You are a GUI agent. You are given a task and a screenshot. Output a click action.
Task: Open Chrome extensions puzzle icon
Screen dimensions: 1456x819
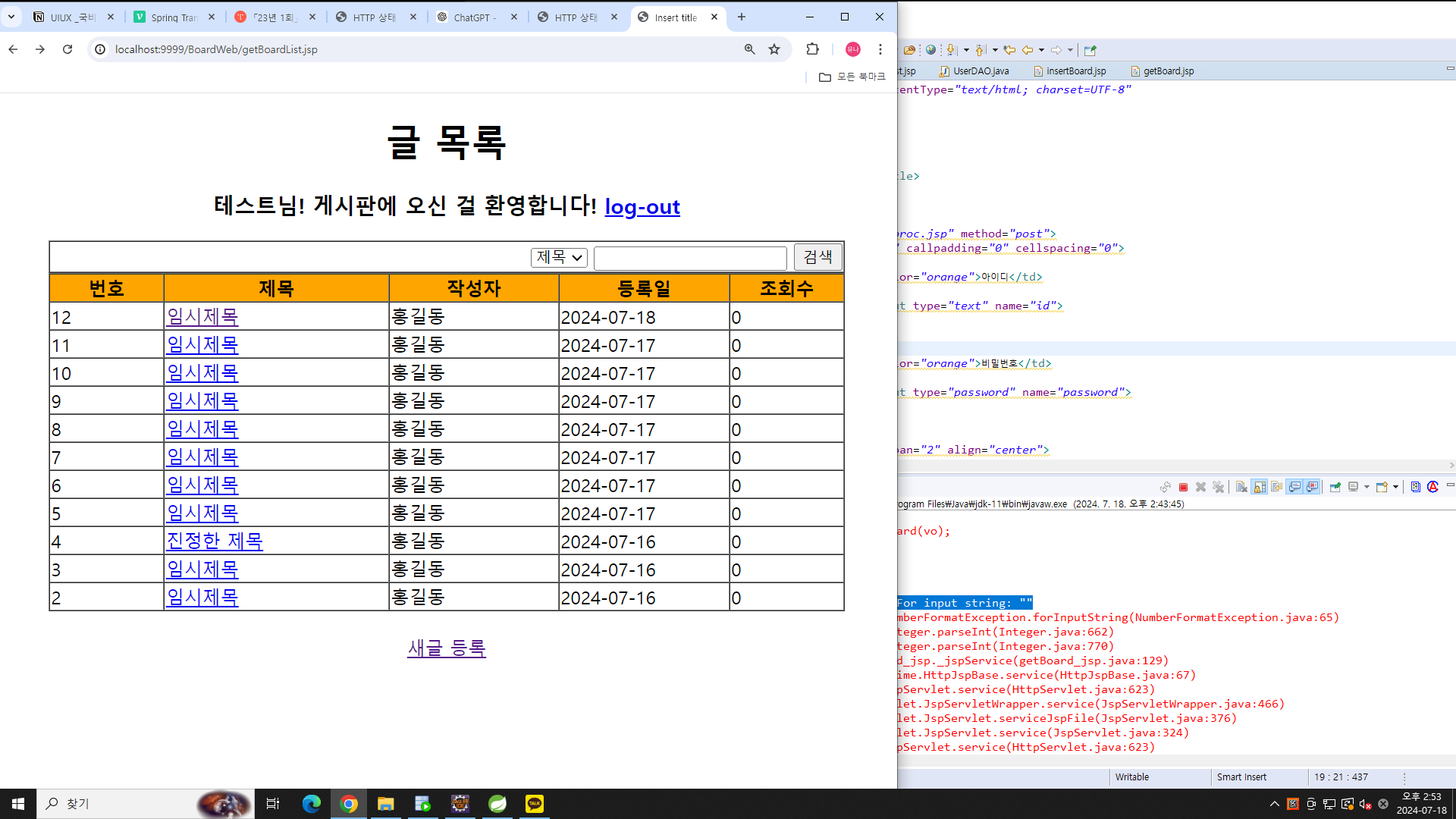click(812, 49)
